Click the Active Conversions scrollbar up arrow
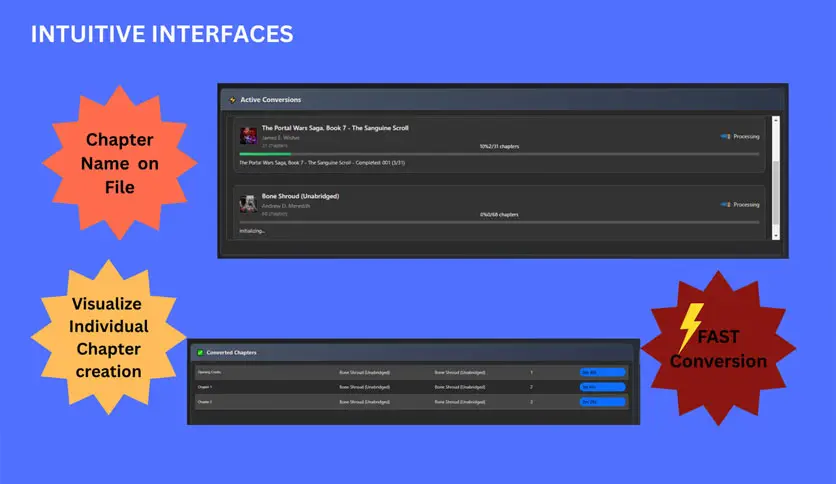Image resolution: width=836 pixels, height=484 pixels. [776, 121]
